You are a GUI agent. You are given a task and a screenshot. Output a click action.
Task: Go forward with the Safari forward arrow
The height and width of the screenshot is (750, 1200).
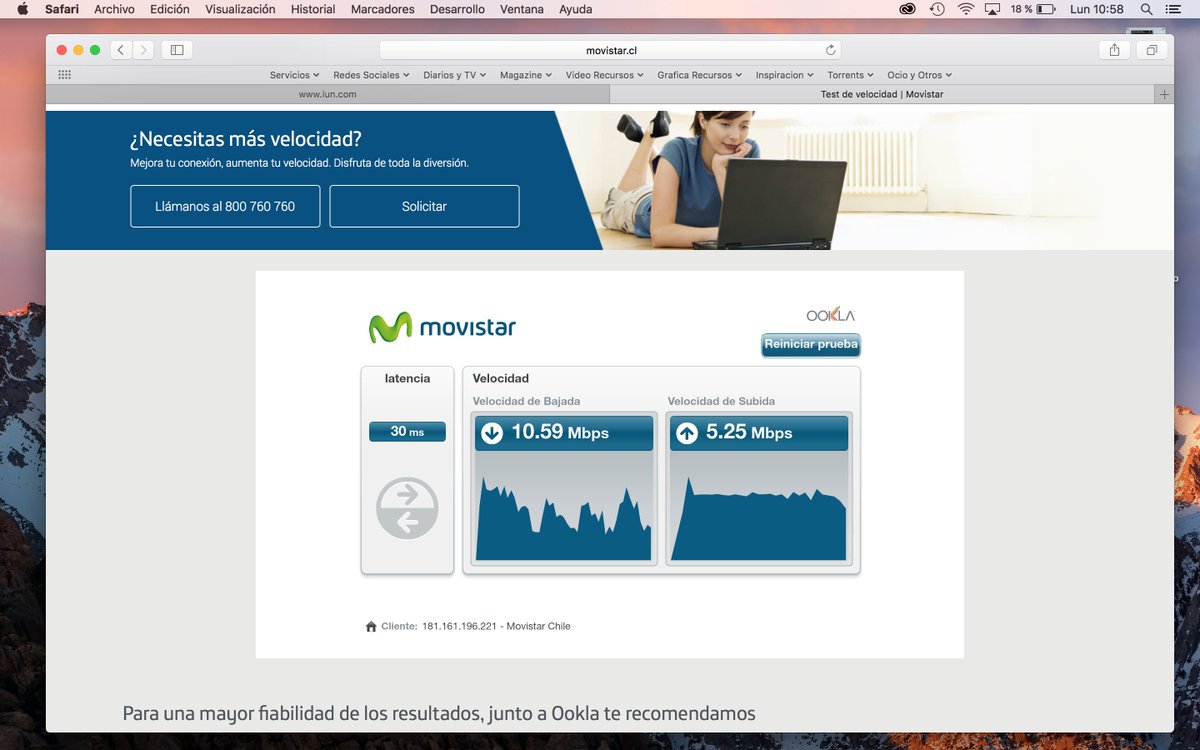(x=143, y=50)
